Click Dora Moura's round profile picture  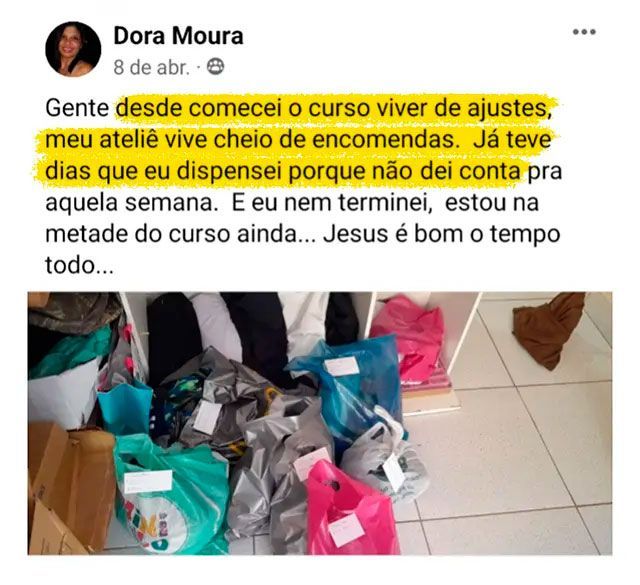tap(73, 49)
